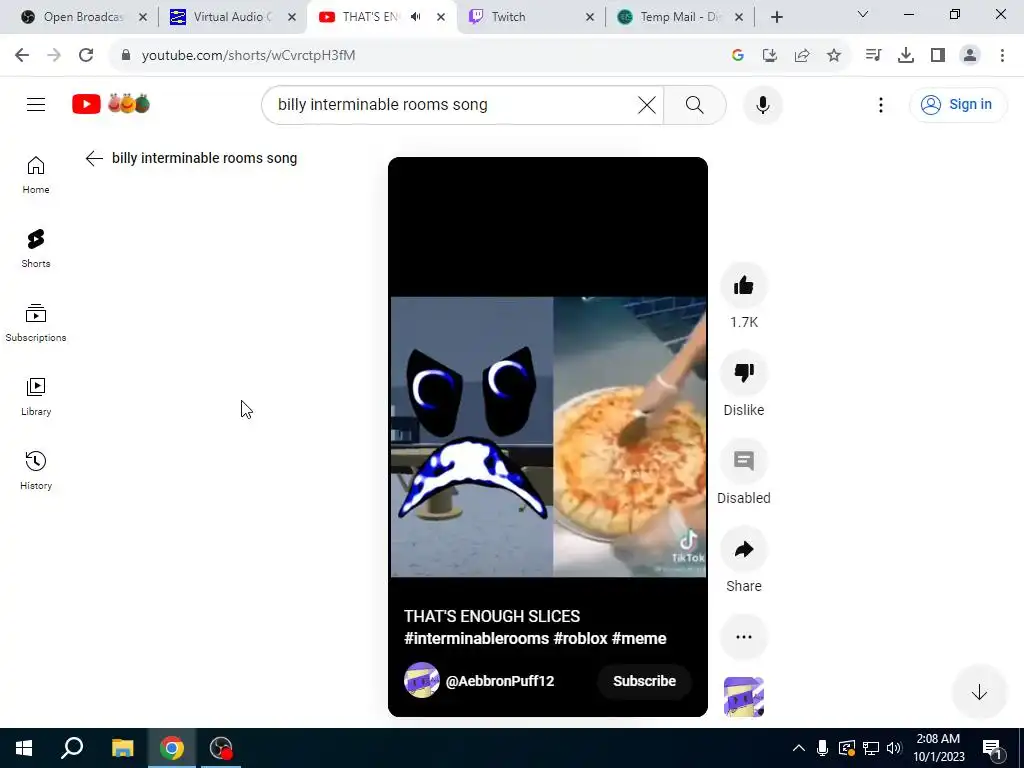1024x768 pixels.
Task: Click #interminablerooms hashtag
Action: [476, 639]
